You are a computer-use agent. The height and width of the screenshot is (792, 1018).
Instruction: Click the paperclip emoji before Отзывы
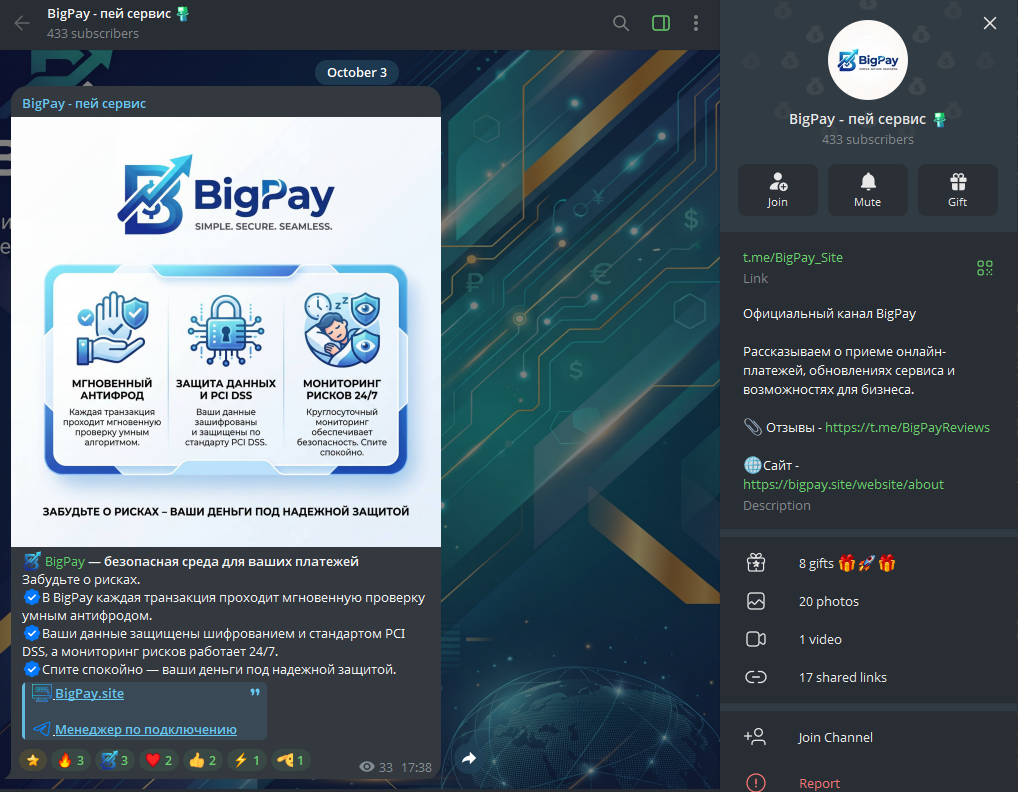(752, 427)
